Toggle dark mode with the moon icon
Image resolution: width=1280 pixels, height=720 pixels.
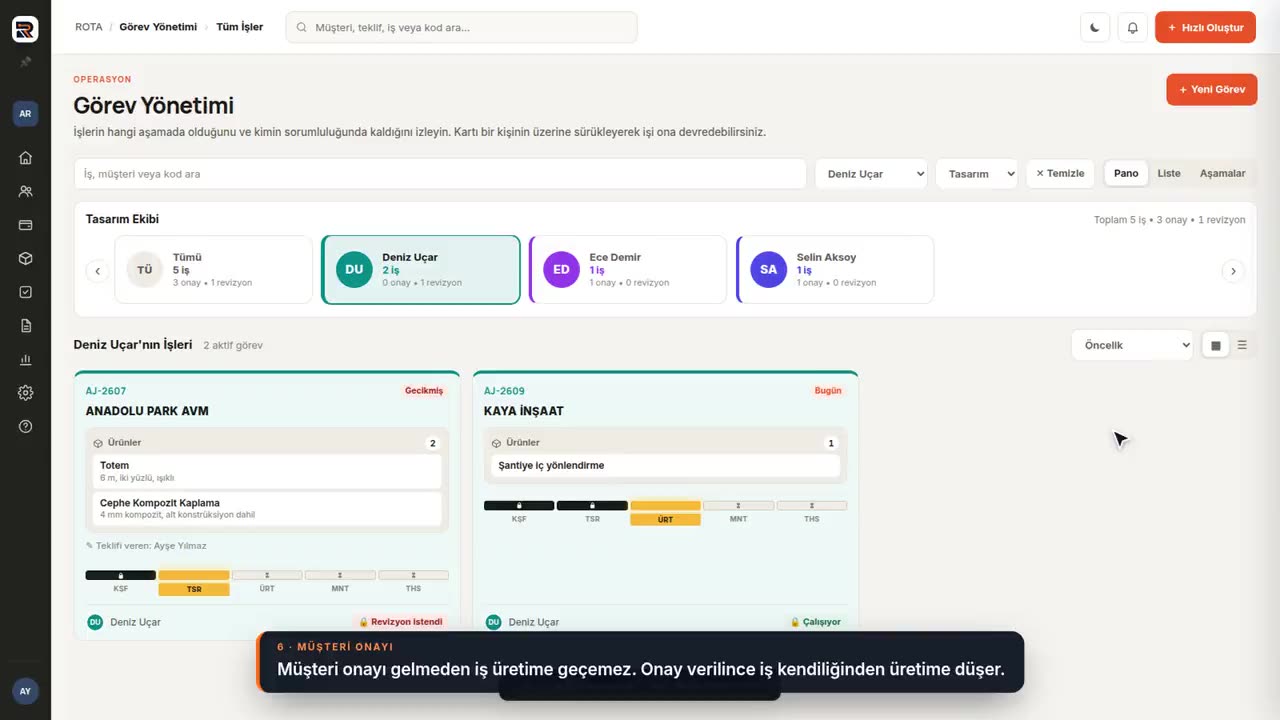[1095, 28]
